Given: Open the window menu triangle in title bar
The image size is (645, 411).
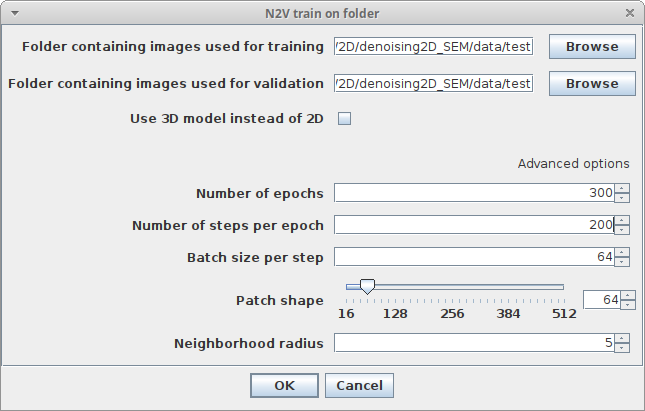Looking at the screenshot, I should pos(15,14).
